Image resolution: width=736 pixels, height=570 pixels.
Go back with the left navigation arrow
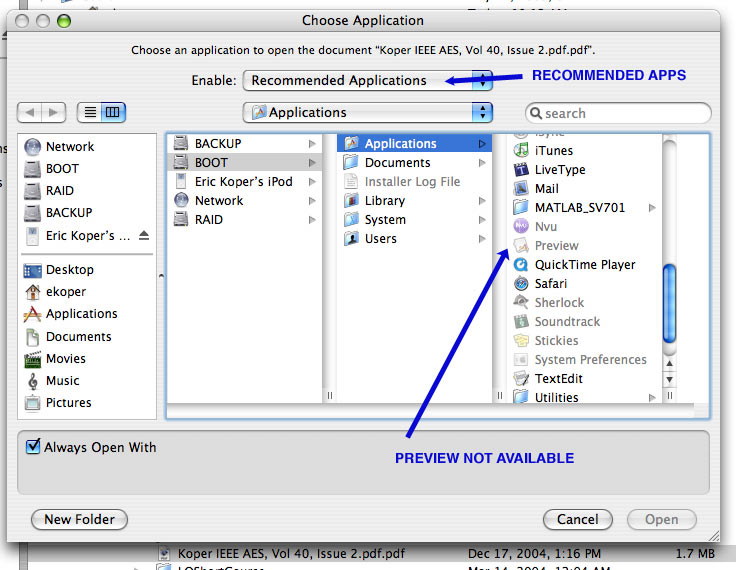click(30, 112)
